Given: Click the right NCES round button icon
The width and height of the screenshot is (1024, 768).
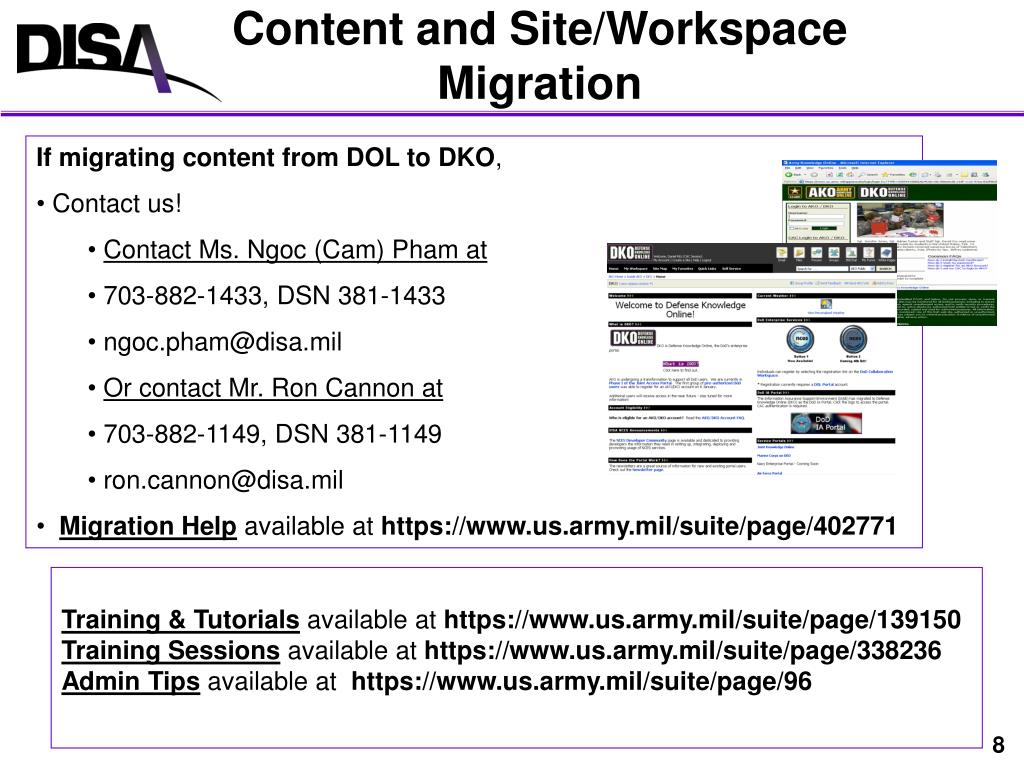Looking at the screenshot, I should (x=854, y=339).
